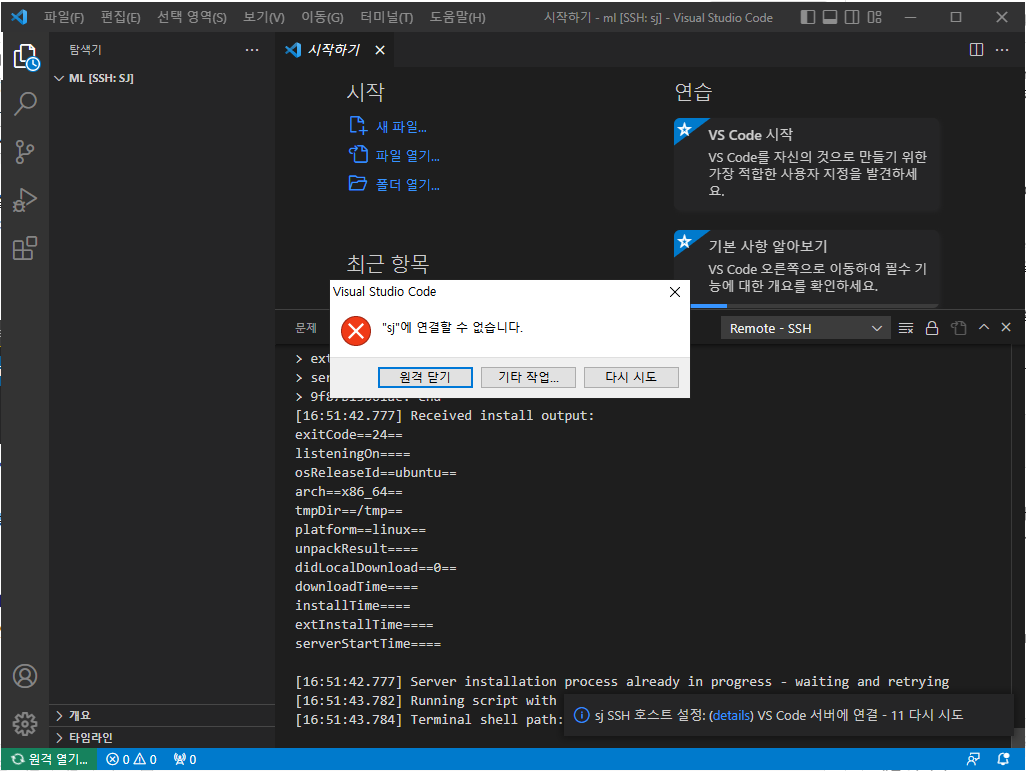Open the feedback icon in status bar

(x=973, y=759)
